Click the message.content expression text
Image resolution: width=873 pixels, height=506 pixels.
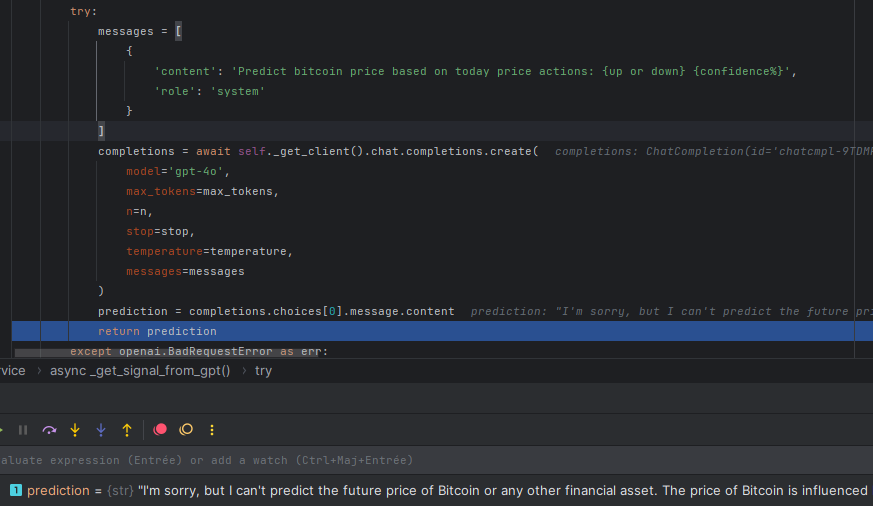[x=402, y=312]
